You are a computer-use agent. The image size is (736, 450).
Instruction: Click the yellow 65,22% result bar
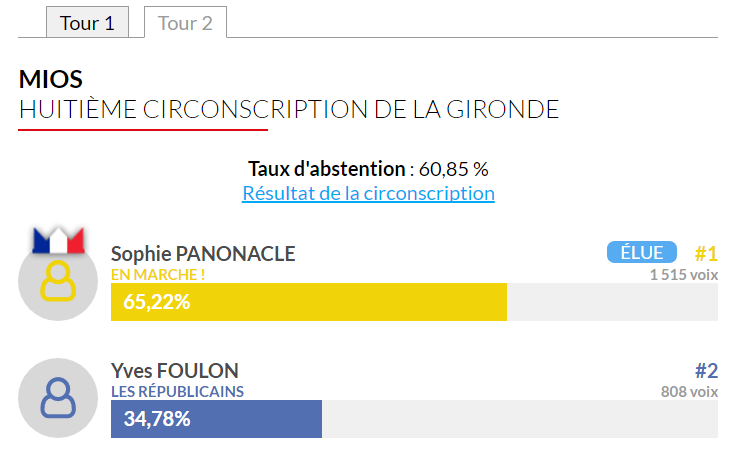click(309, 302)
